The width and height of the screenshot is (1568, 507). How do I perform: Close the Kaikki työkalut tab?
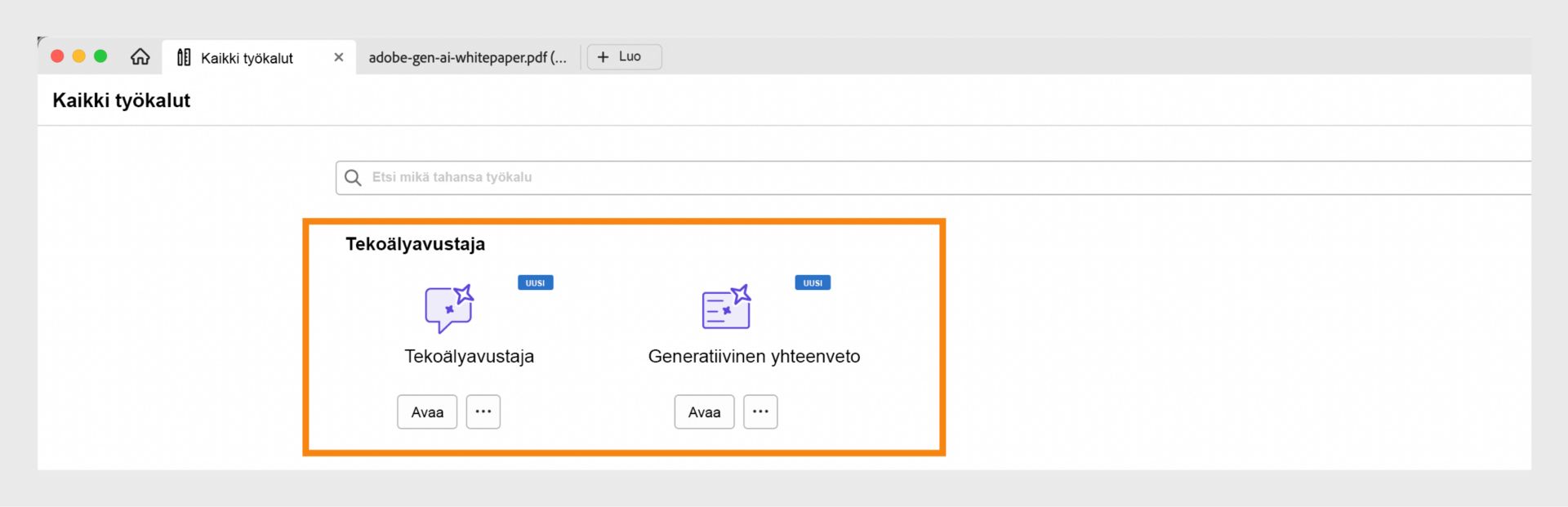pos(339,57)
